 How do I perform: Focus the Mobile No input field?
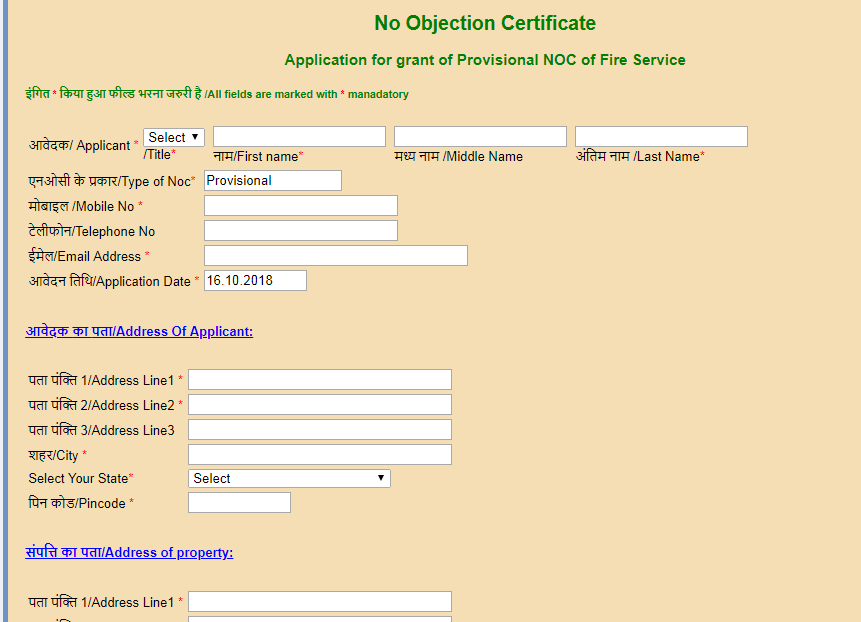300,205
